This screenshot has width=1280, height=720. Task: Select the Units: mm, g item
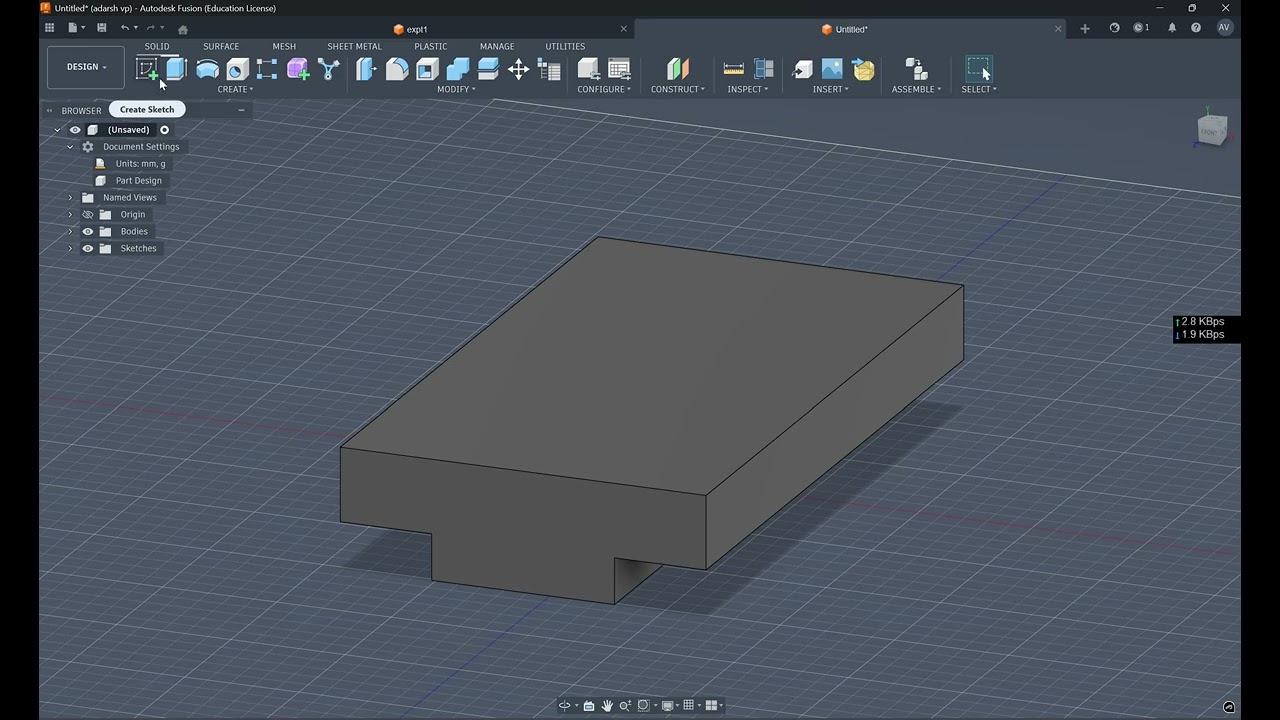point(140,163)
